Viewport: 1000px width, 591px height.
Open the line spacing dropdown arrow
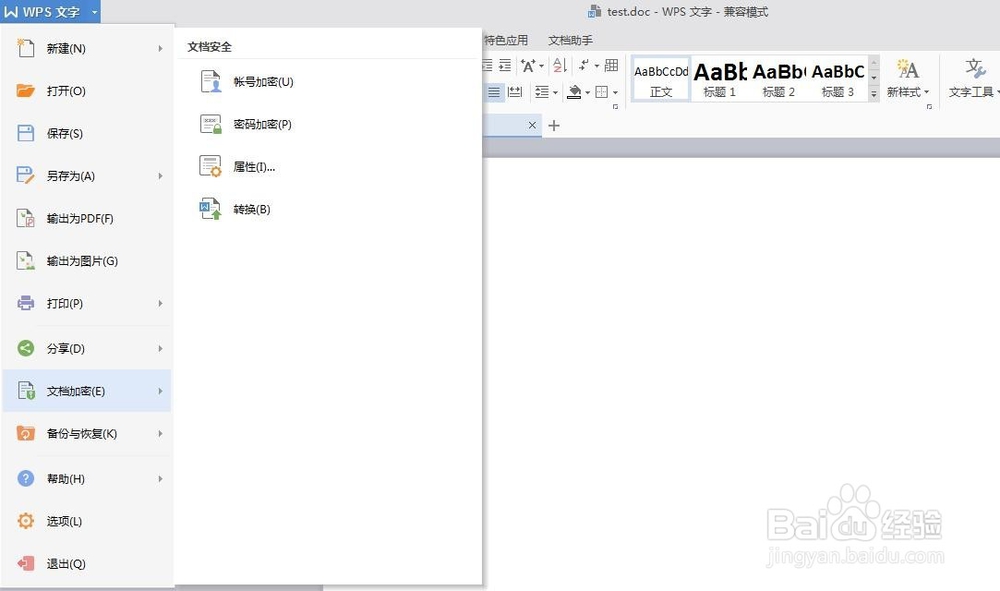click(x=555, y=92)
